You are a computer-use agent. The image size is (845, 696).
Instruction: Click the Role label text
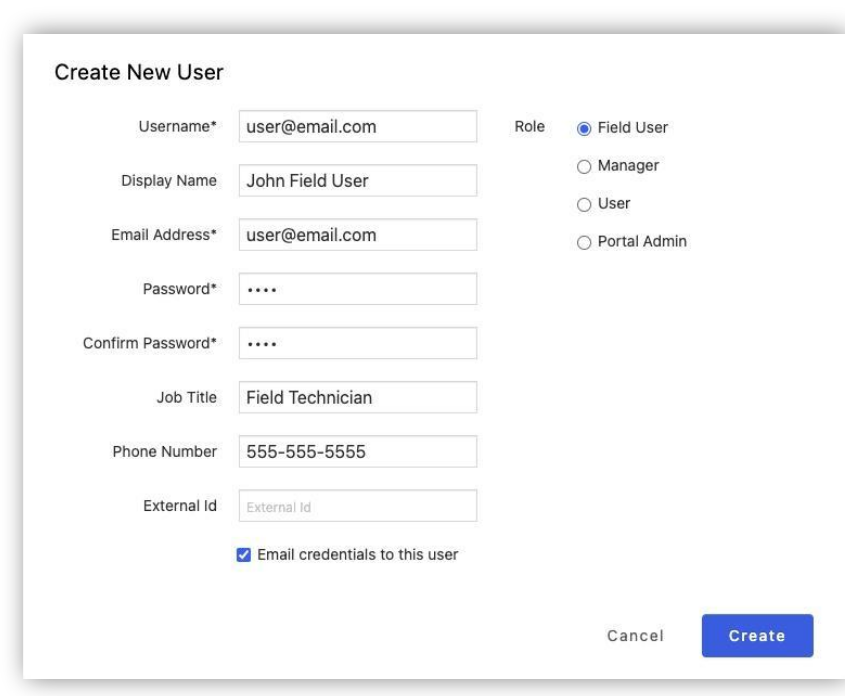[528, 127]
